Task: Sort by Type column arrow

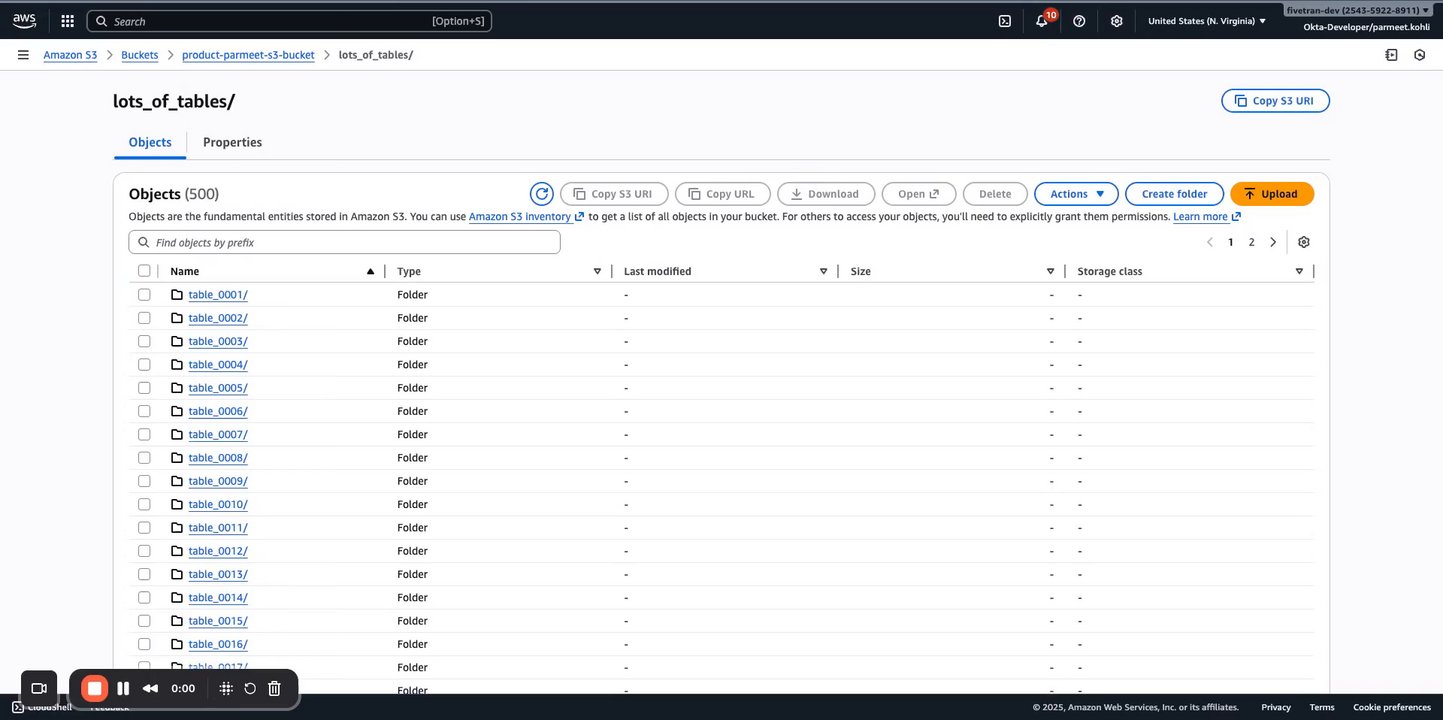Action: (x=597, y=271)
